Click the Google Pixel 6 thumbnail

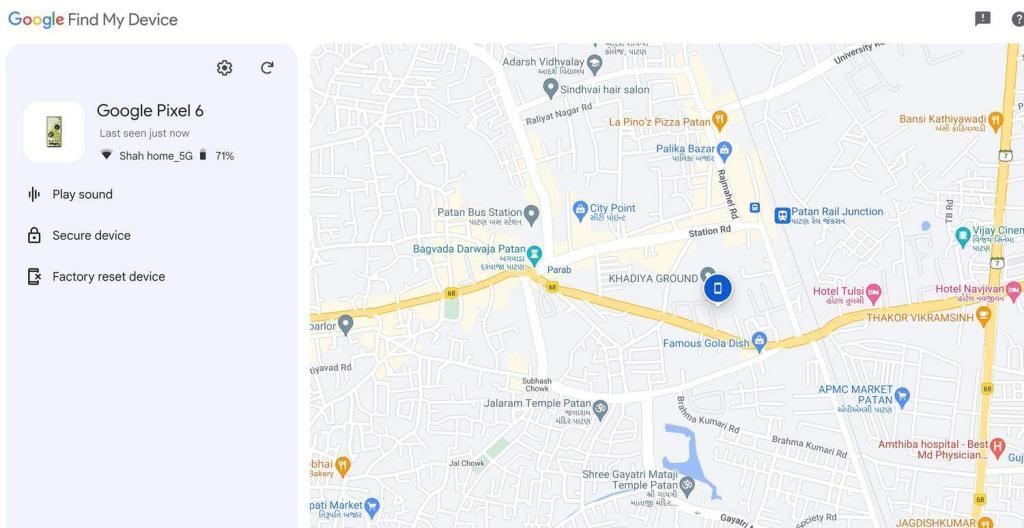point(54,132)
